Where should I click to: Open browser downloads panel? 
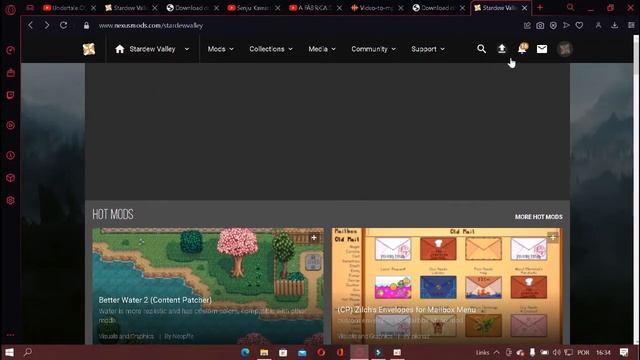click(x=614, y=25)
